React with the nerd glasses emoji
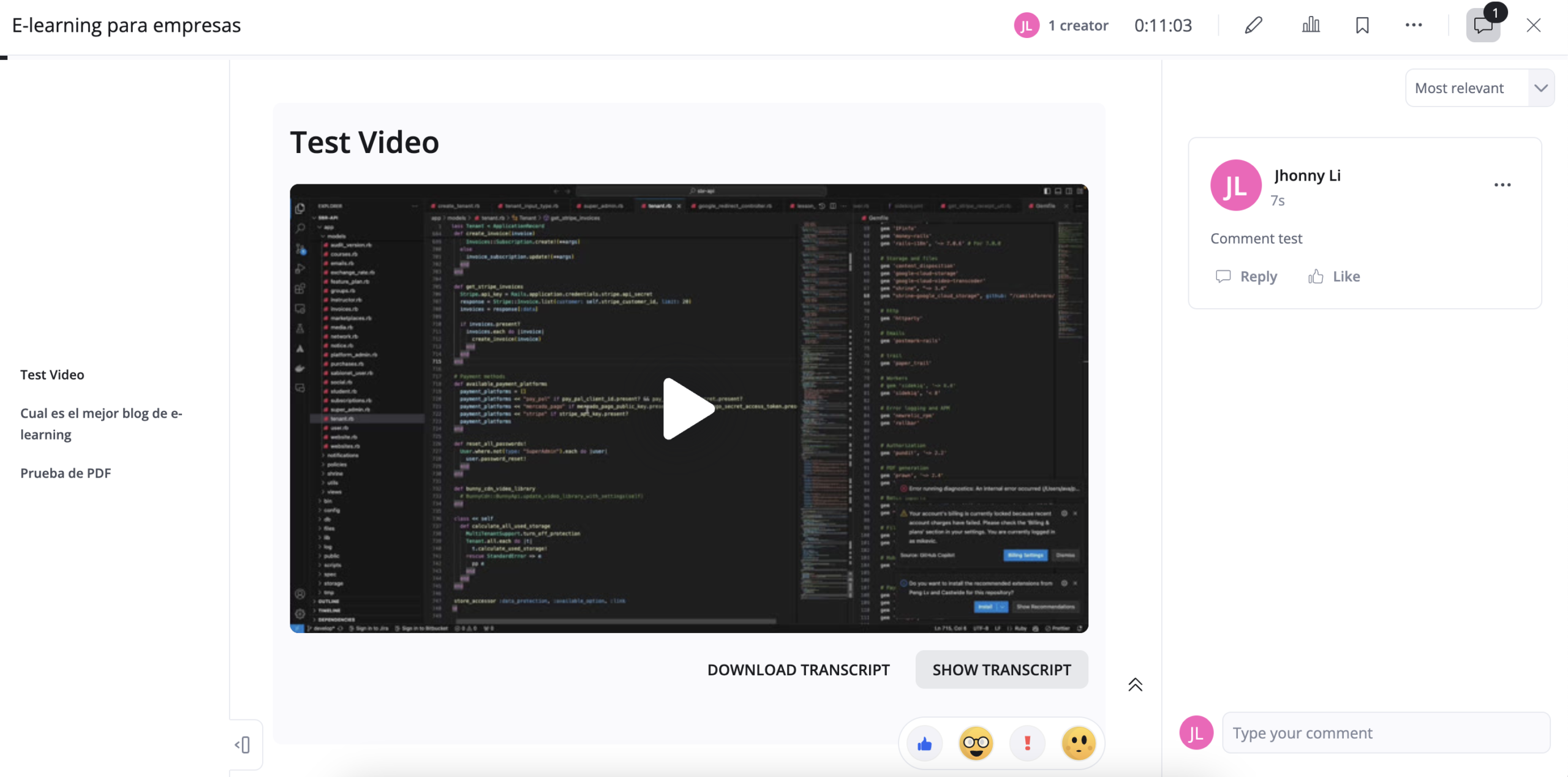The height and width of the screenshot is (777, 1568). click(976, 743)
